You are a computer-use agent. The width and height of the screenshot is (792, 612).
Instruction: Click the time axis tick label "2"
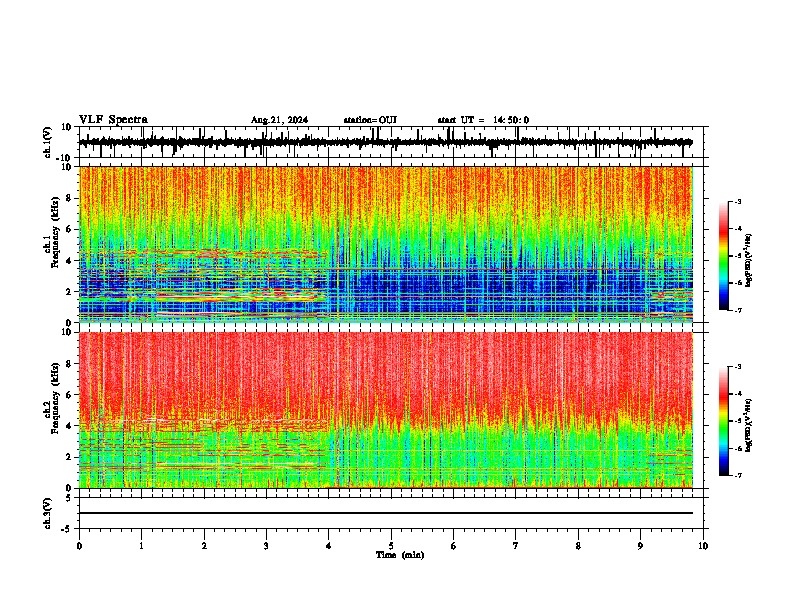coord(204,546)
